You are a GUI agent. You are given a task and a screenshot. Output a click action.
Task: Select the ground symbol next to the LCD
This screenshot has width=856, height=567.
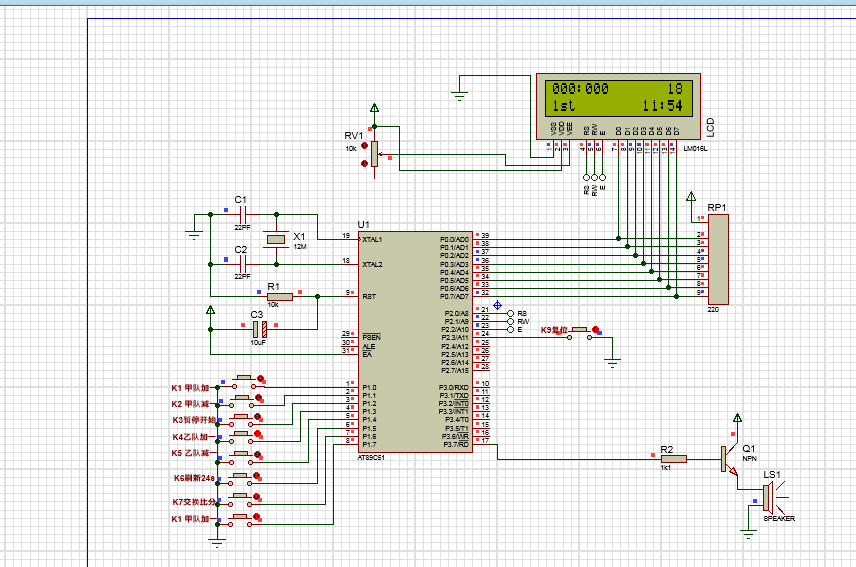(x=460, y=97)
